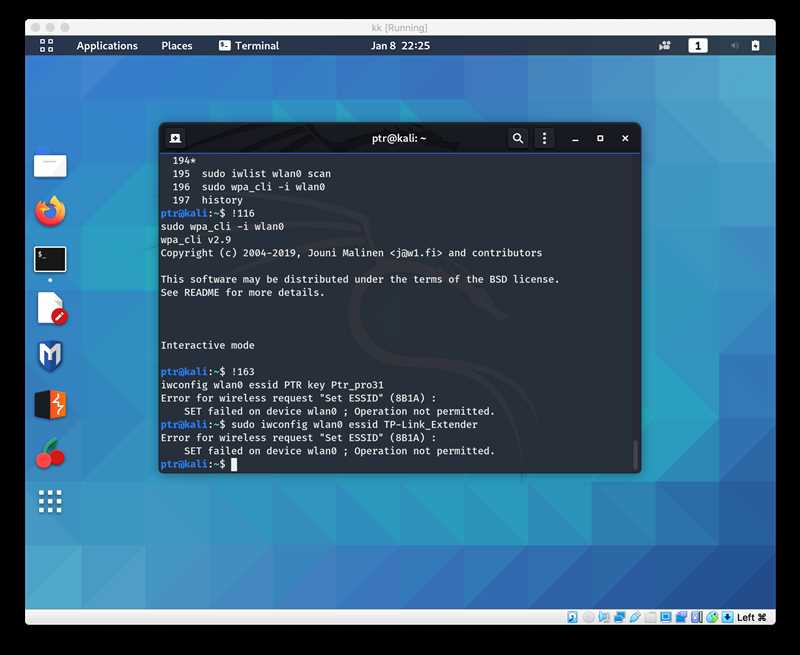
Task: Maximize the ptr@kali terminal window
Action: [600, 138]
